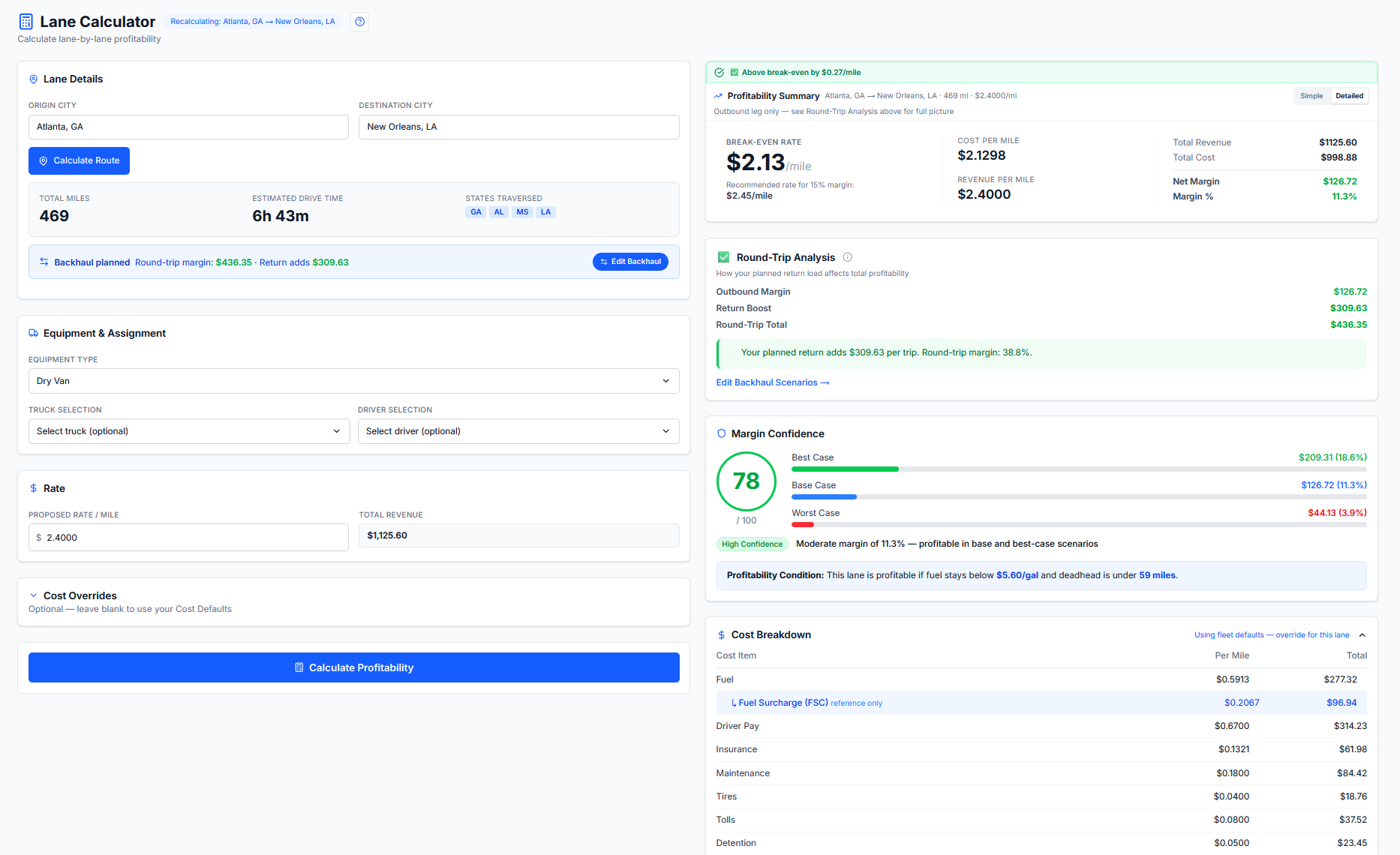Viewport: 1400px width, 855px height.
Task: Click the Origin City input field
Action: coord(188,127)
